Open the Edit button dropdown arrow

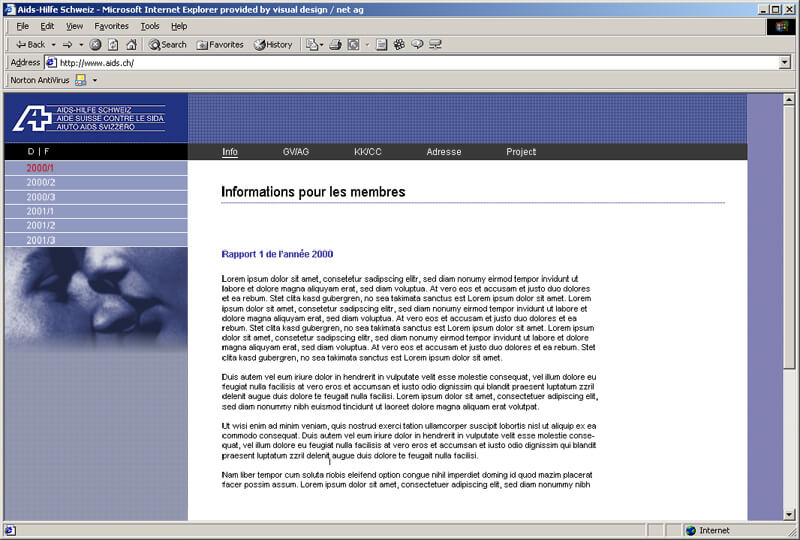click(367, 45)
